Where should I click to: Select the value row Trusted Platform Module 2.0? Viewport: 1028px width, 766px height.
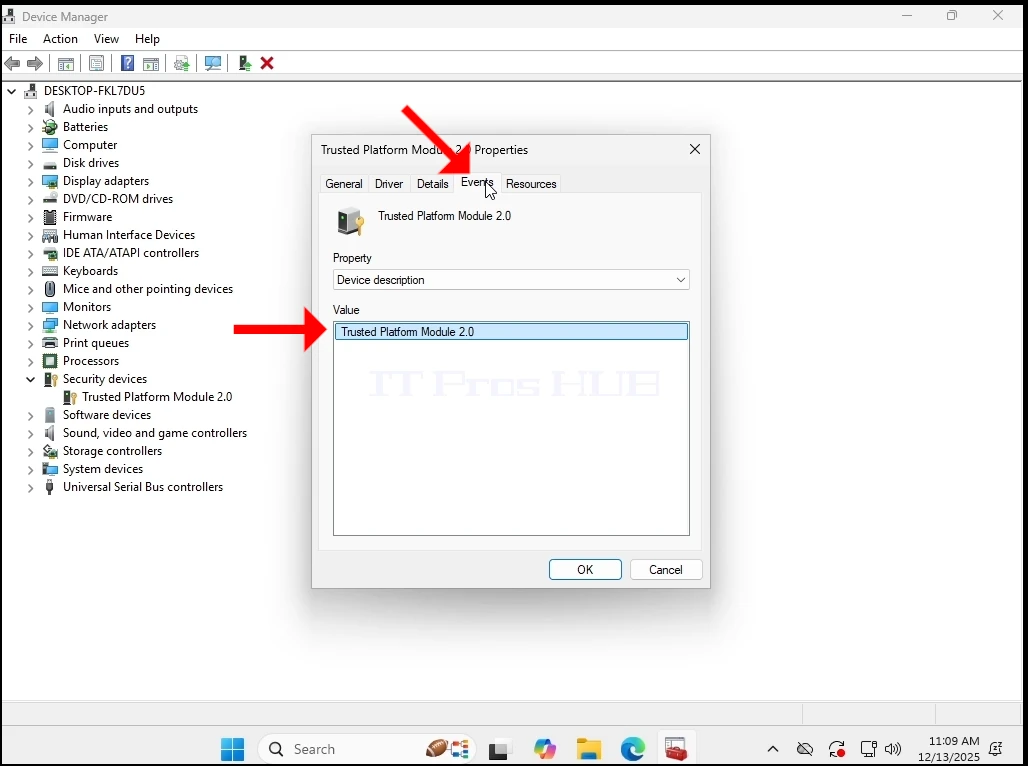point(511,332)
